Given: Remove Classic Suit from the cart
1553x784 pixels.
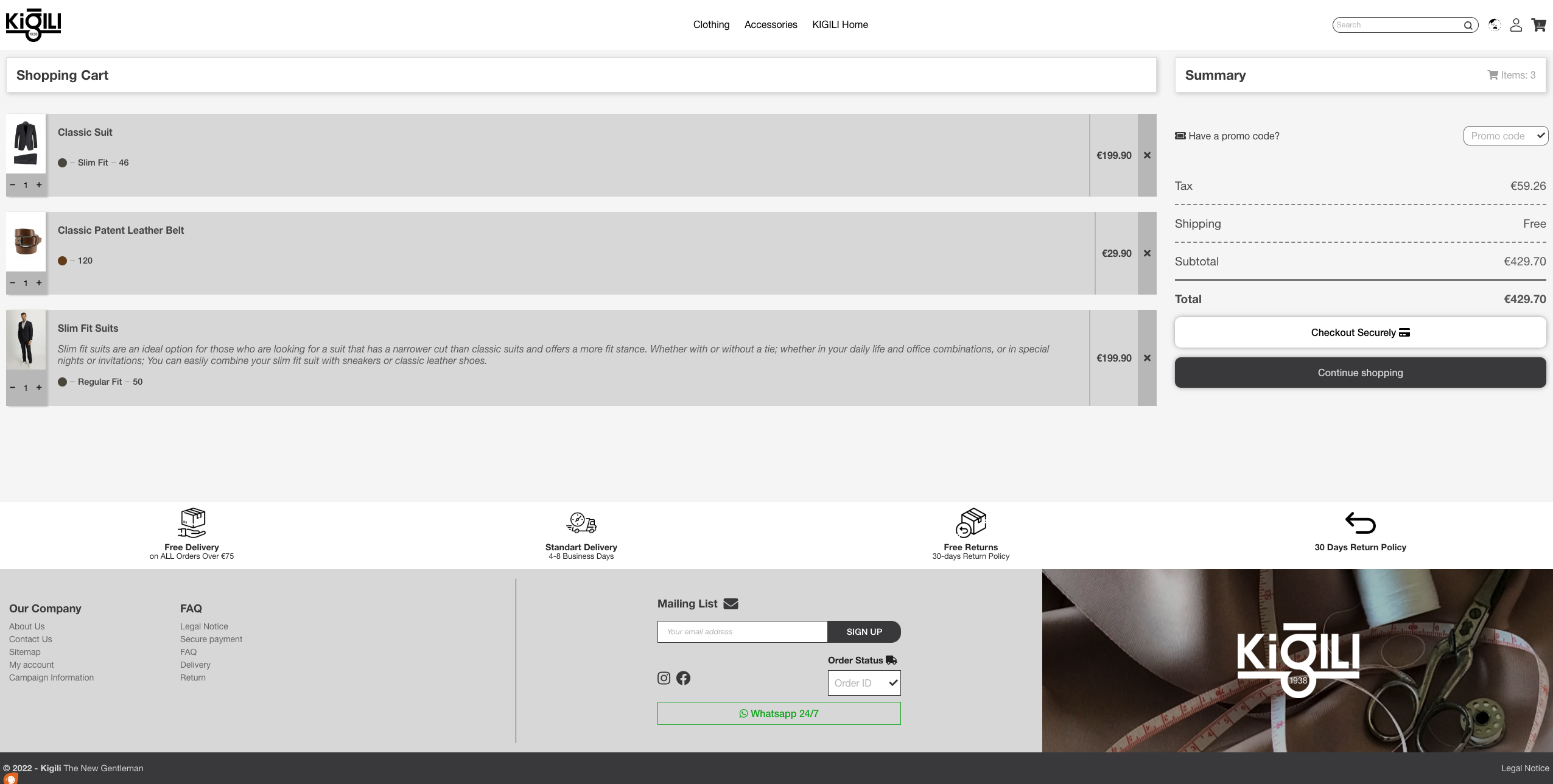Looking at the screenshot, I should tap(1147, 155).
